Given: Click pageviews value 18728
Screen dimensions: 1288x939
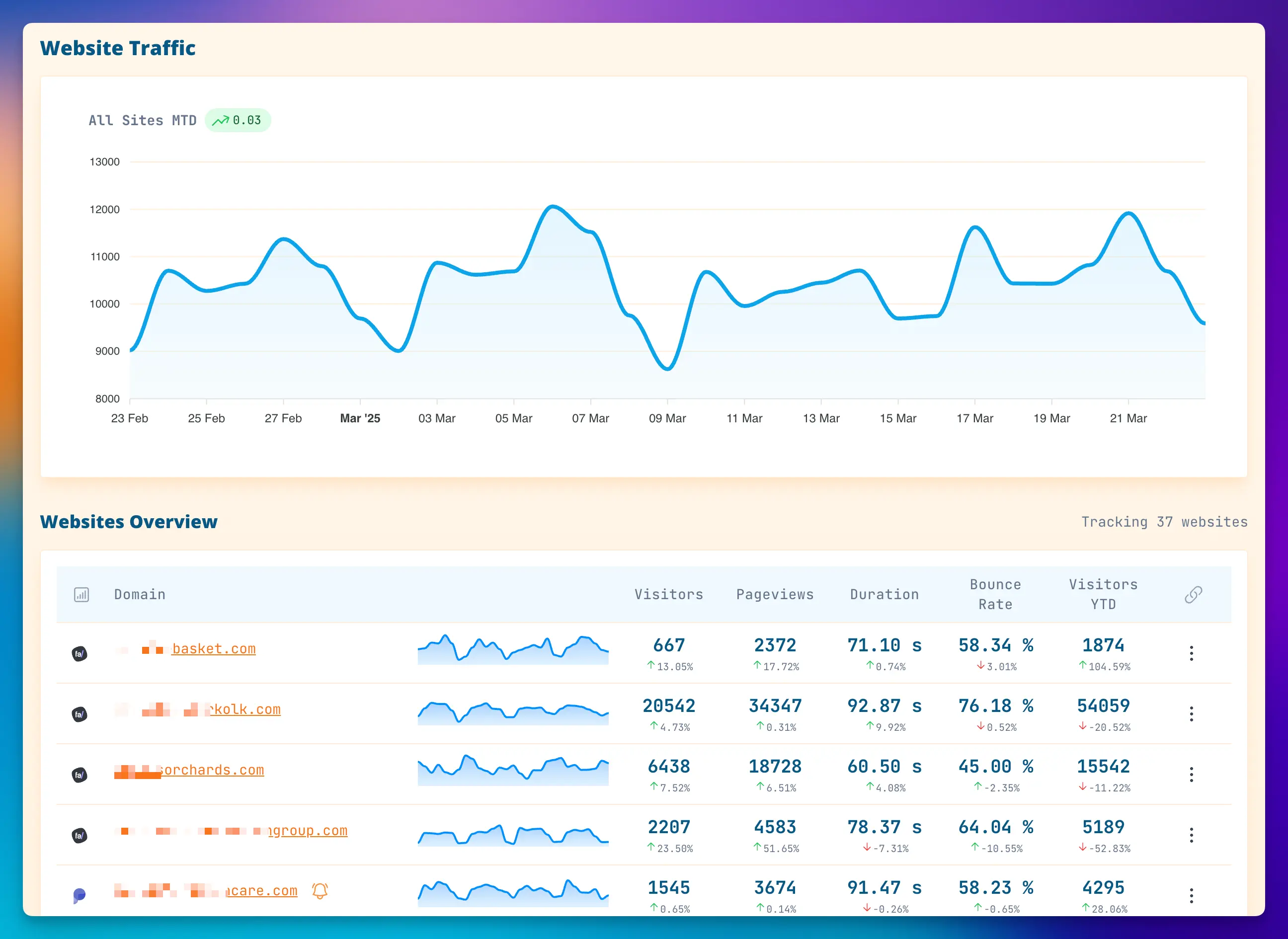Looking at the screenshot, I should [775, 766].
